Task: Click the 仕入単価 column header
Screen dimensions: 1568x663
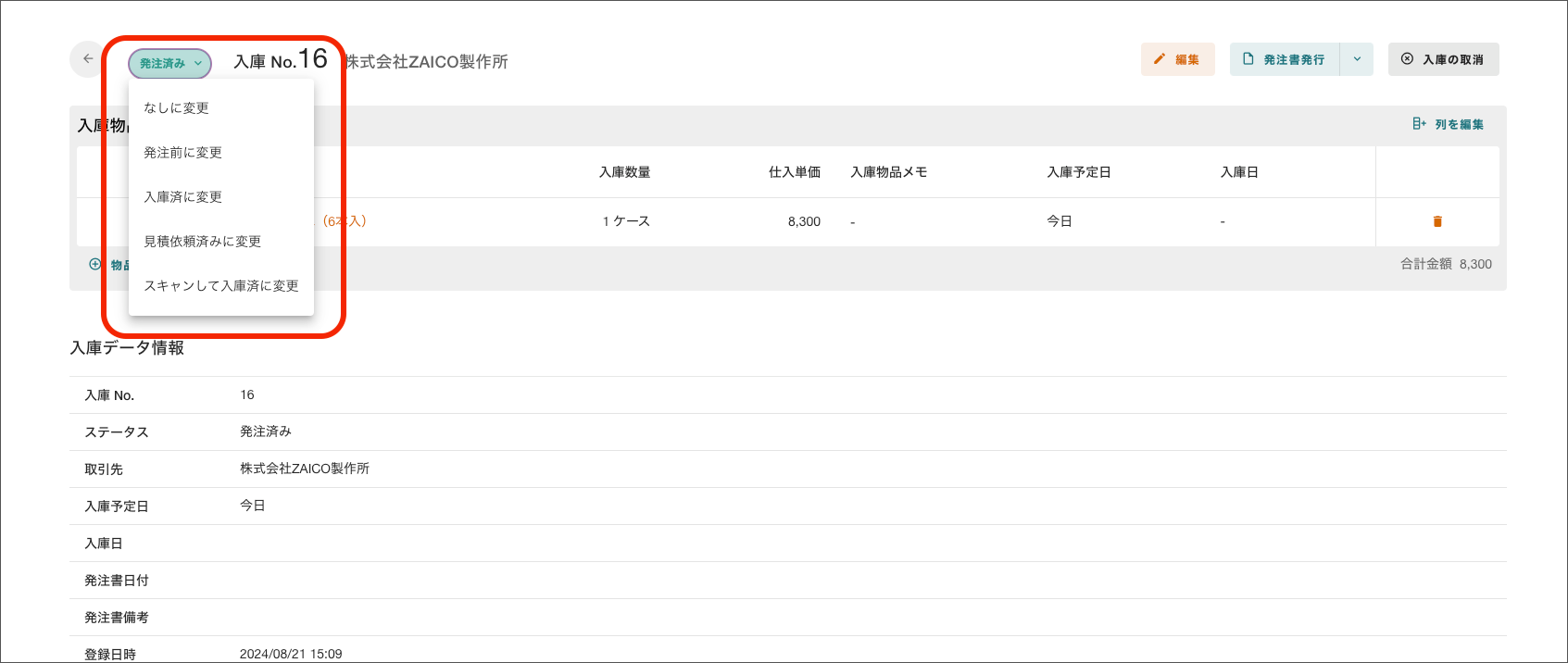Action: [x=794, y=172]
